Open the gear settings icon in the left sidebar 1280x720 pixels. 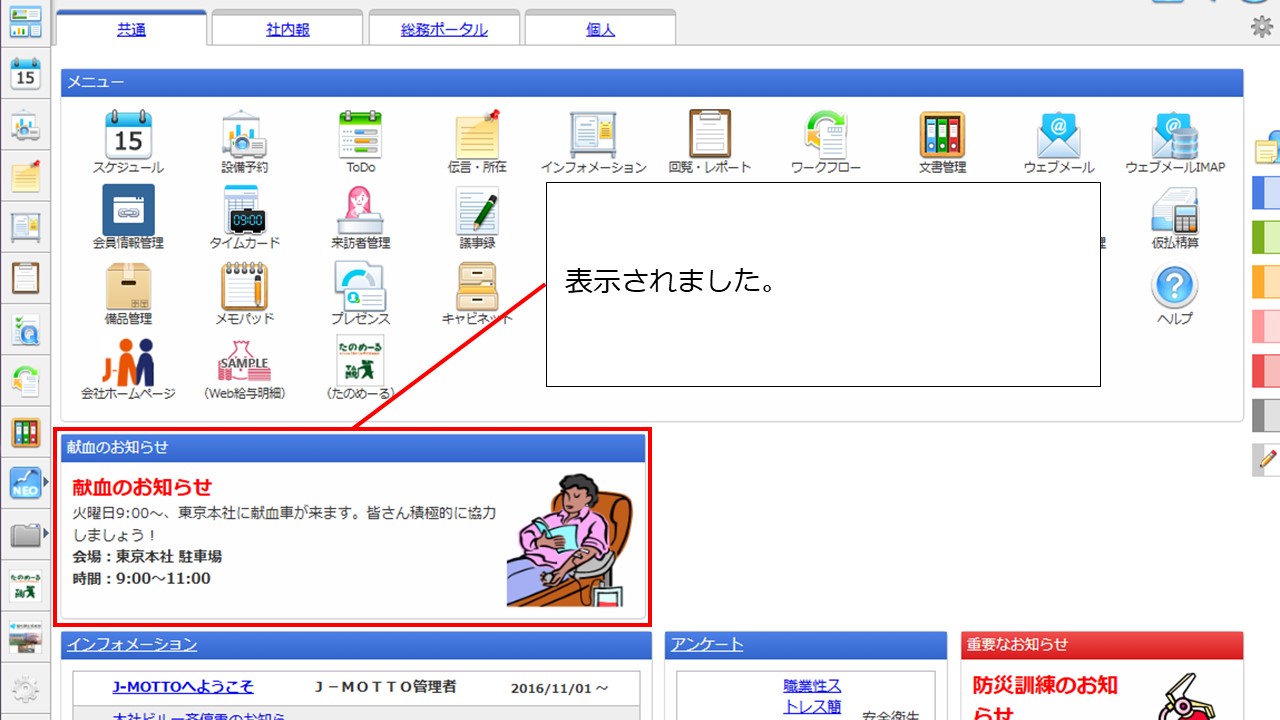(x=25, y=690)
